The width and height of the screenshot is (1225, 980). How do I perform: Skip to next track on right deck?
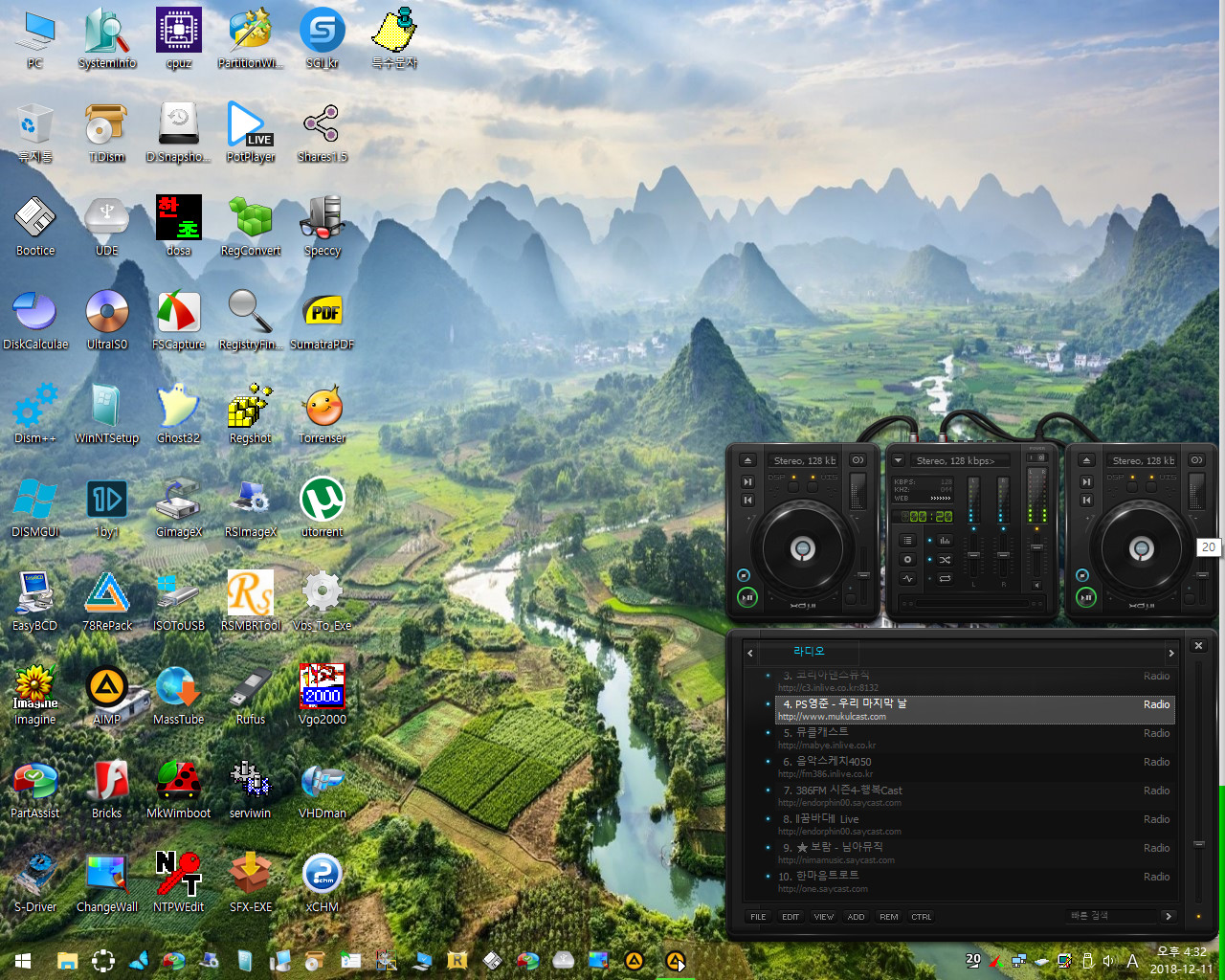tap(1086, 481)
